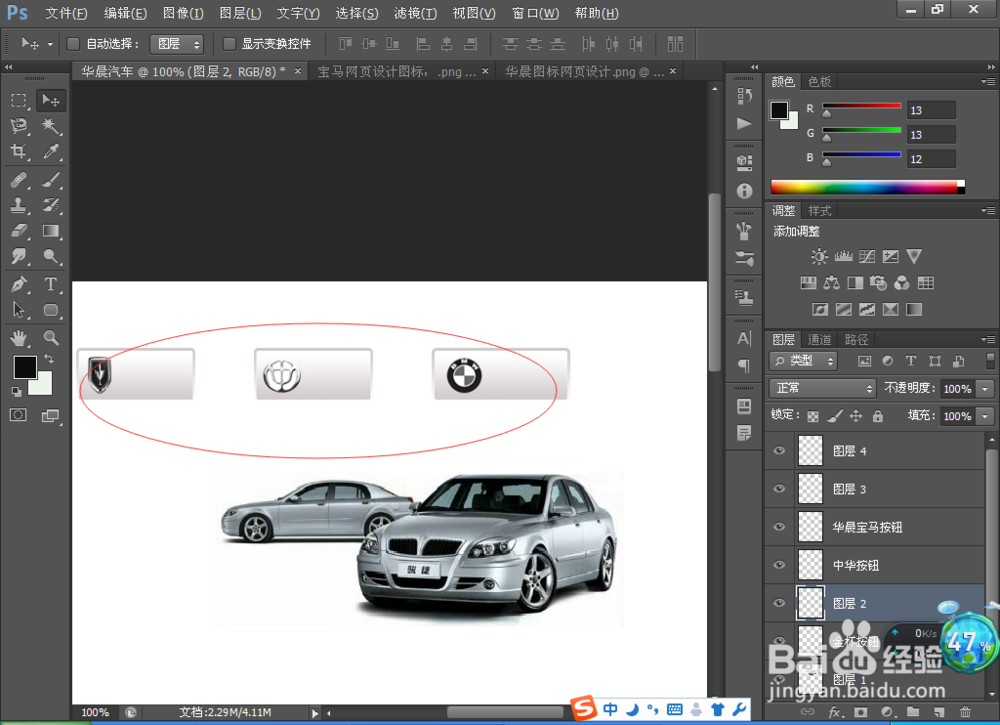The image size is (1000, 725).
Task: Open the tool preset picker arrow
Action: (x=50, y=45)
